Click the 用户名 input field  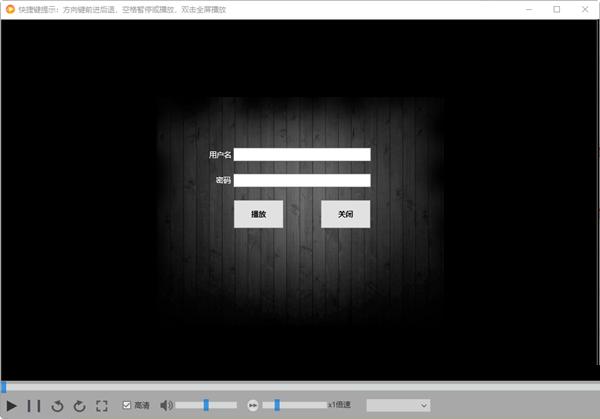coord(302,154)
